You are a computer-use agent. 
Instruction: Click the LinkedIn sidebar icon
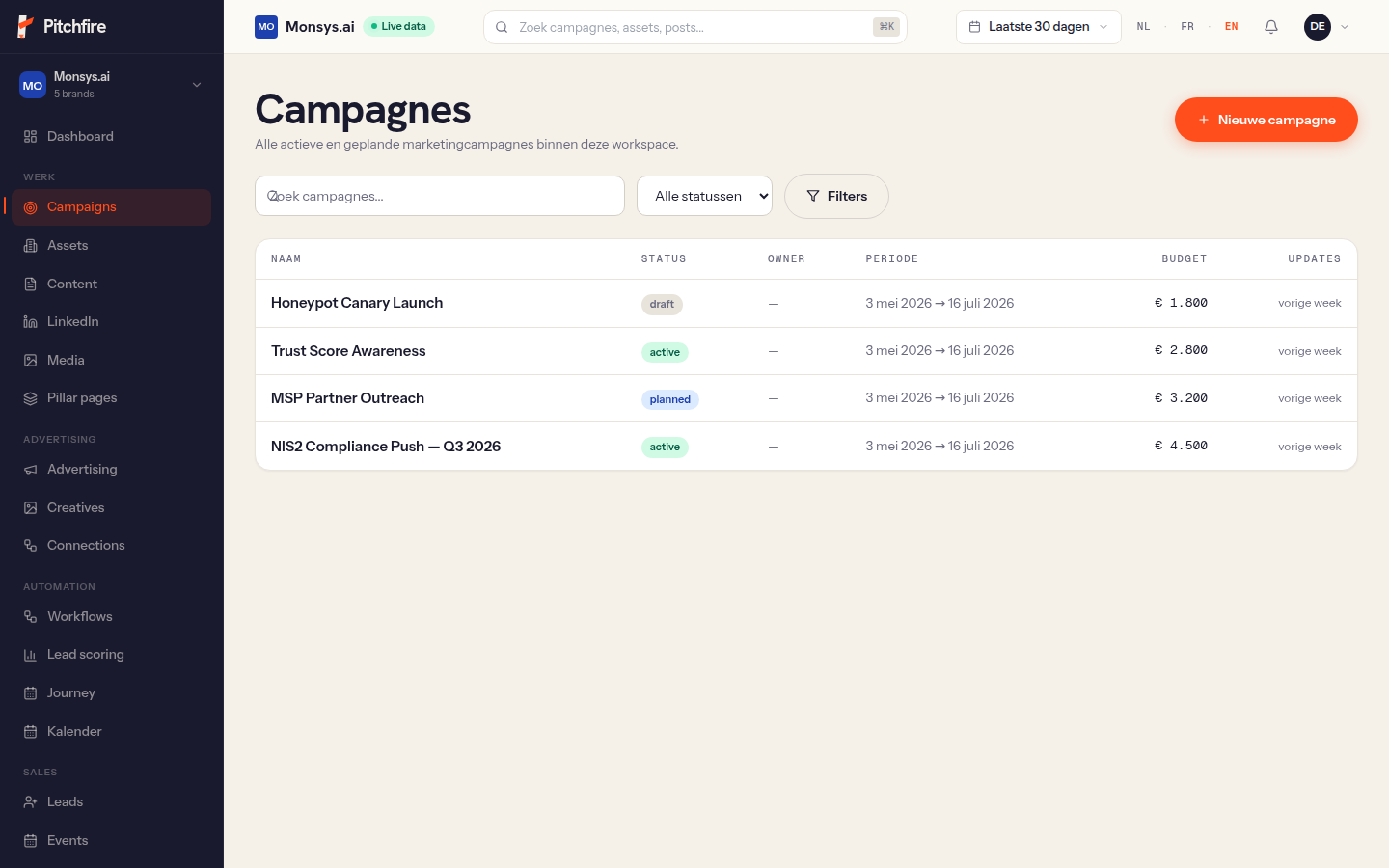coord(30,322)
